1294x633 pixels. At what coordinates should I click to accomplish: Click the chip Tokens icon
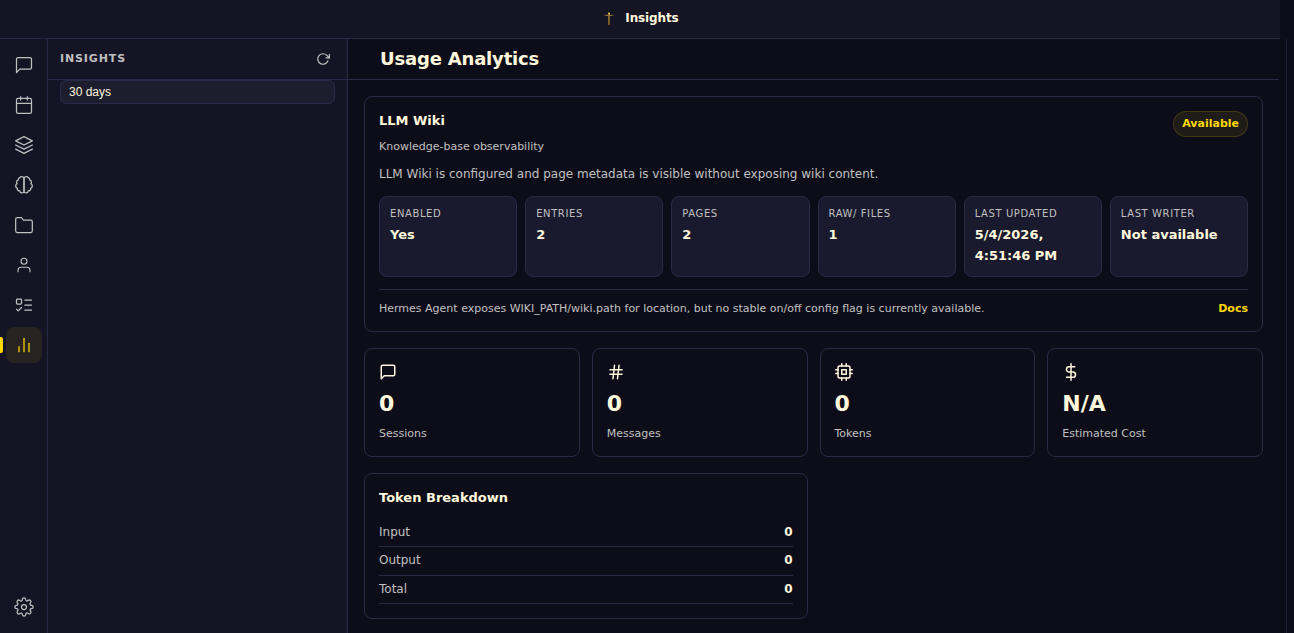[844, 372]
